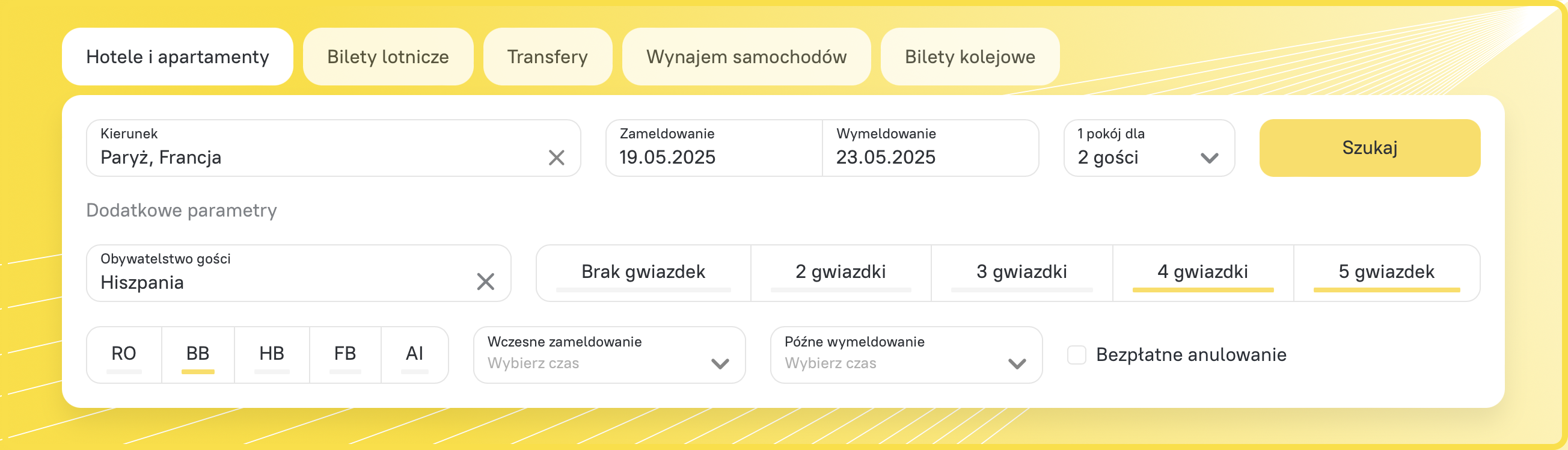Toggle the 5 gwiazdek star filter

pyautogui.click(x=1386, y=272)
